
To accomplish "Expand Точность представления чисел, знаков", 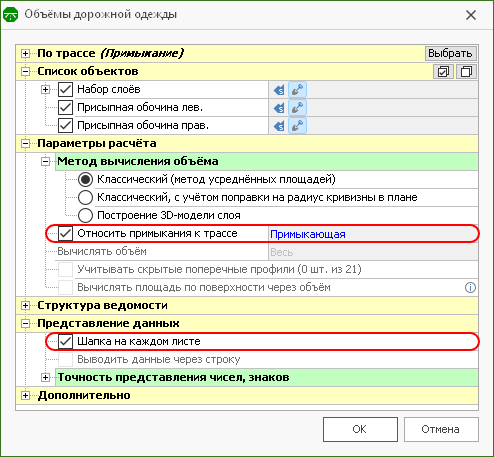I will click(x=45, y=377).
